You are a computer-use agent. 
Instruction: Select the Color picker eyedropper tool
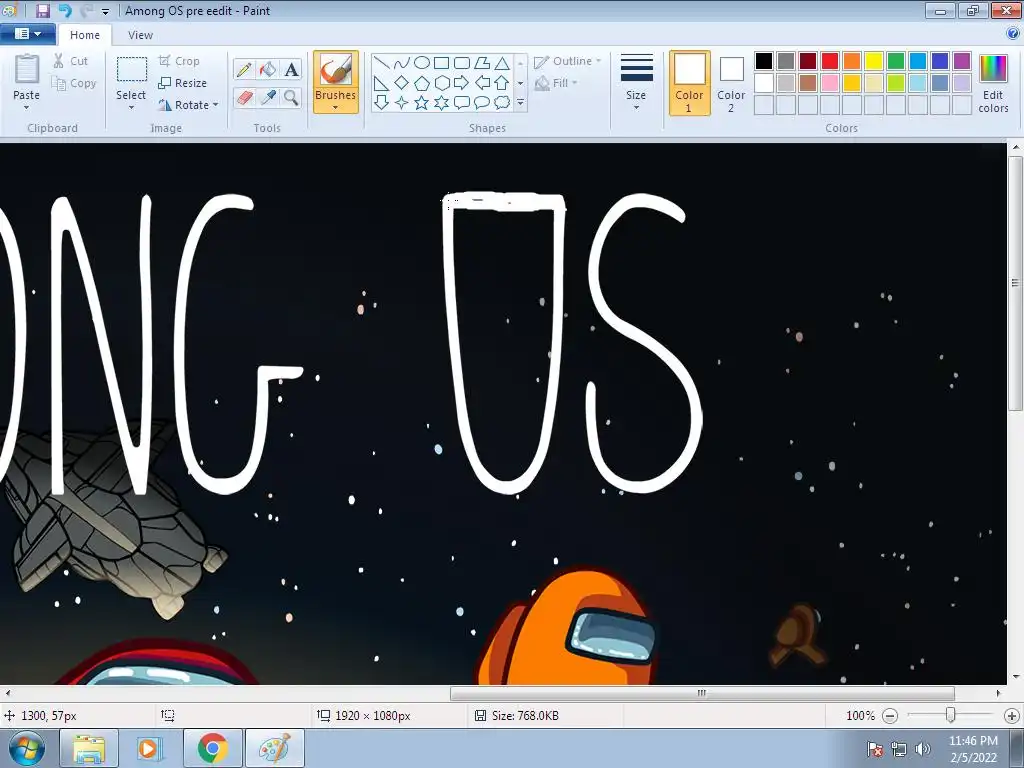268,98
